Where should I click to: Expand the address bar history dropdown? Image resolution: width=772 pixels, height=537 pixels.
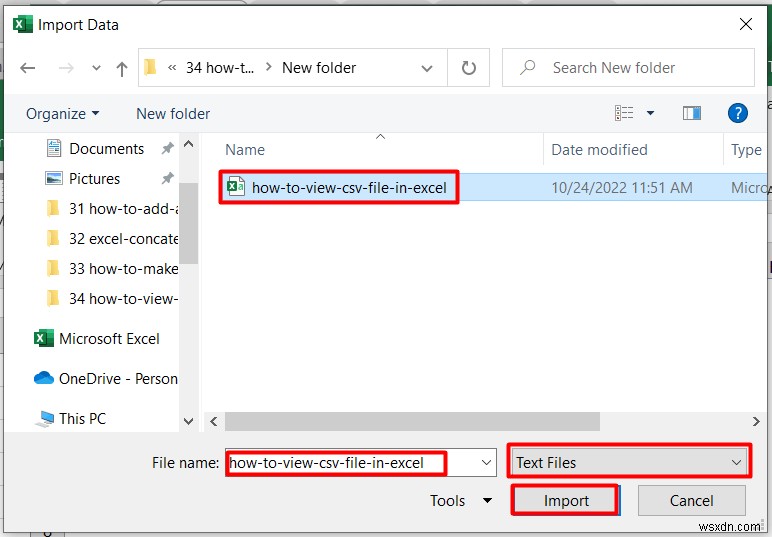pyautogui.click(x=427, y=68)
